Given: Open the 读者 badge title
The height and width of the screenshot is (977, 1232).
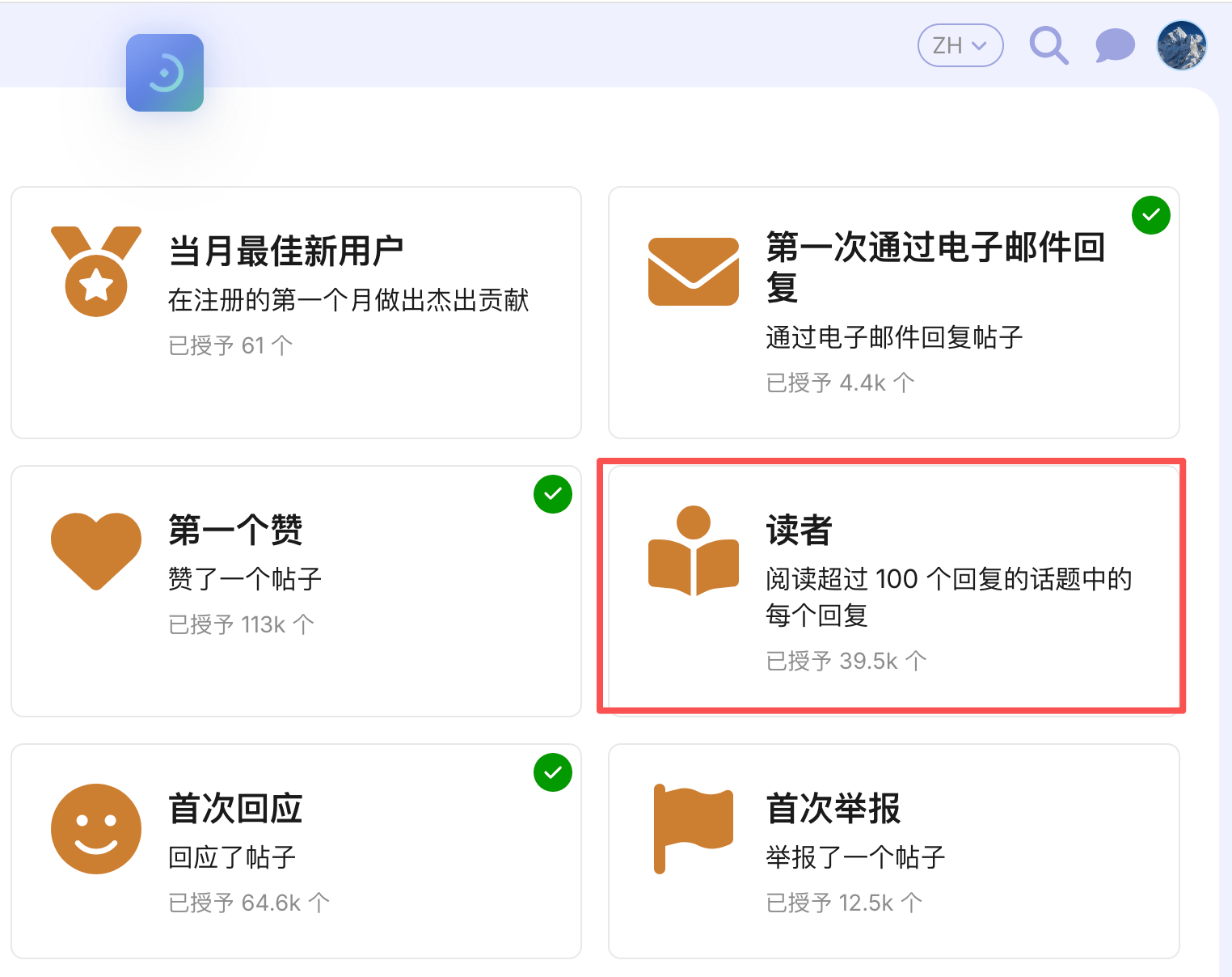Looking at the screenshot, I should [800, 531].
